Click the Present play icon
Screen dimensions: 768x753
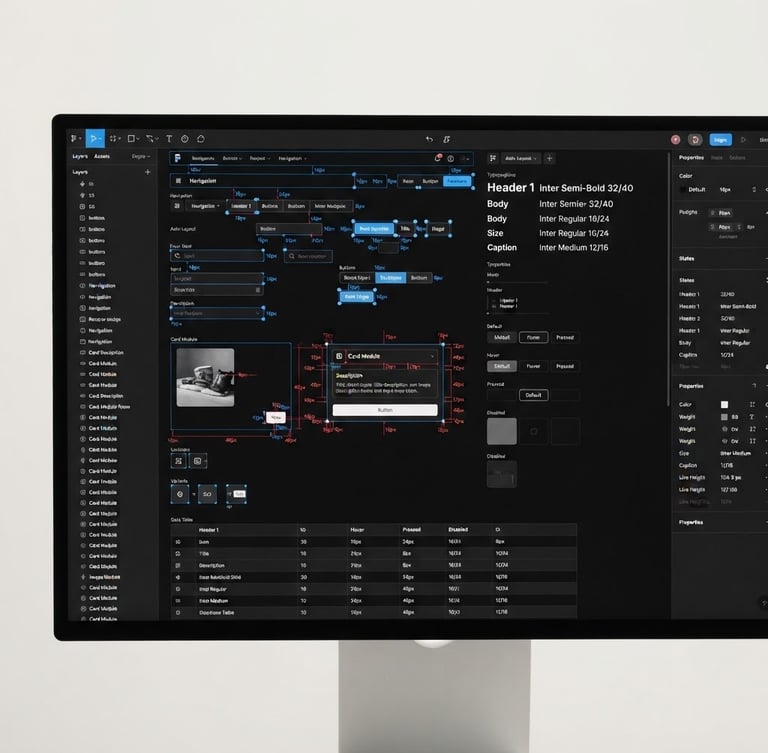click(x=744, y=140)
